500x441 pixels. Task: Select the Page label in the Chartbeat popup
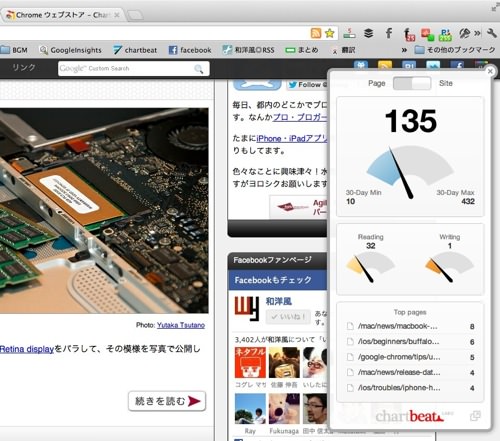377,83
